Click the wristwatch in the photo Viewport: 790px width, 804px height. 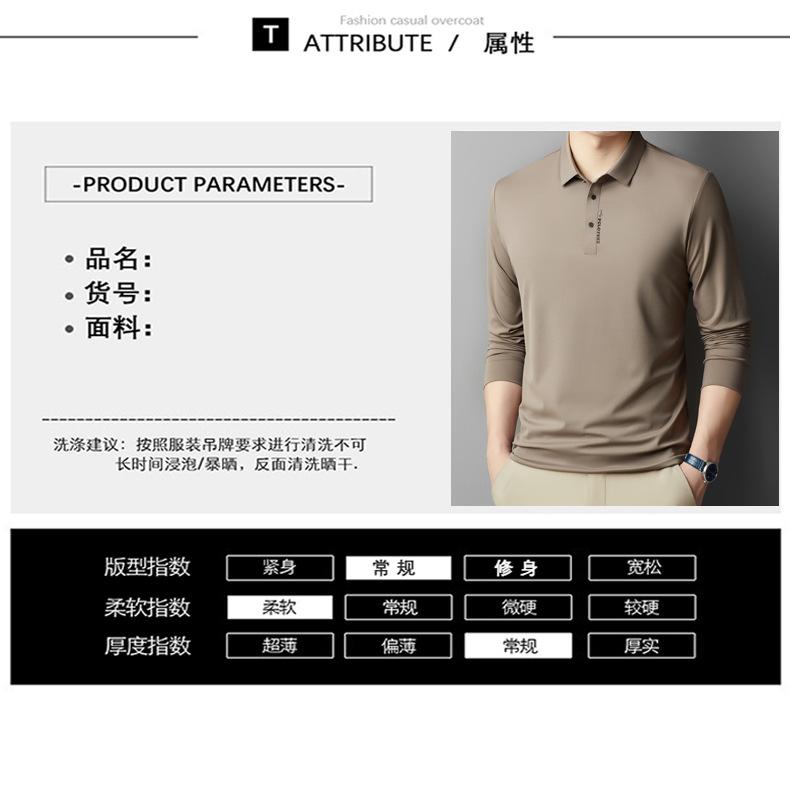[701, 467]
